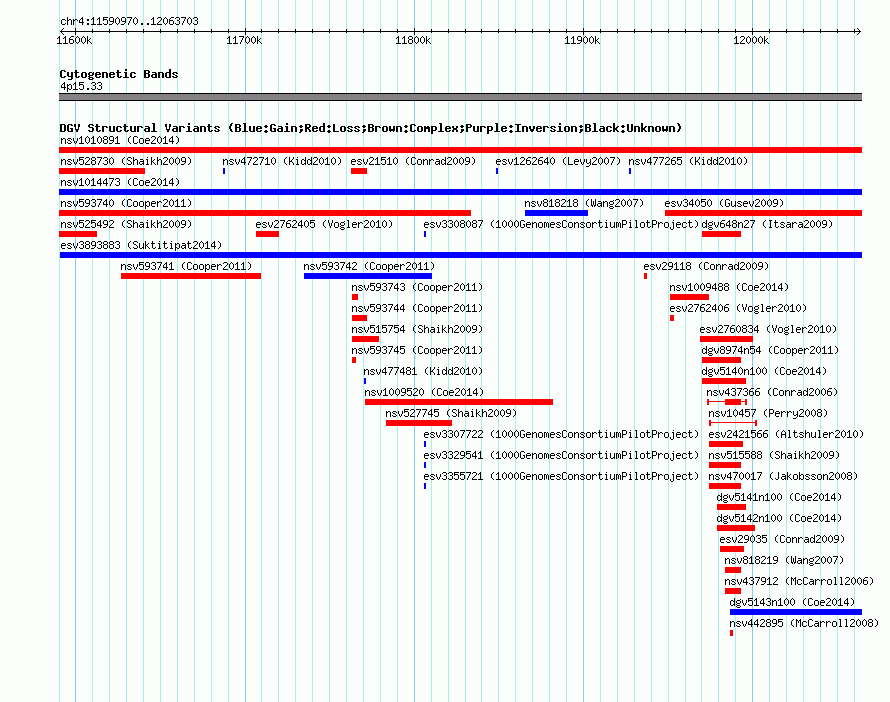
Task: Click the 11600k ruler marker
Action: point(74,40)
